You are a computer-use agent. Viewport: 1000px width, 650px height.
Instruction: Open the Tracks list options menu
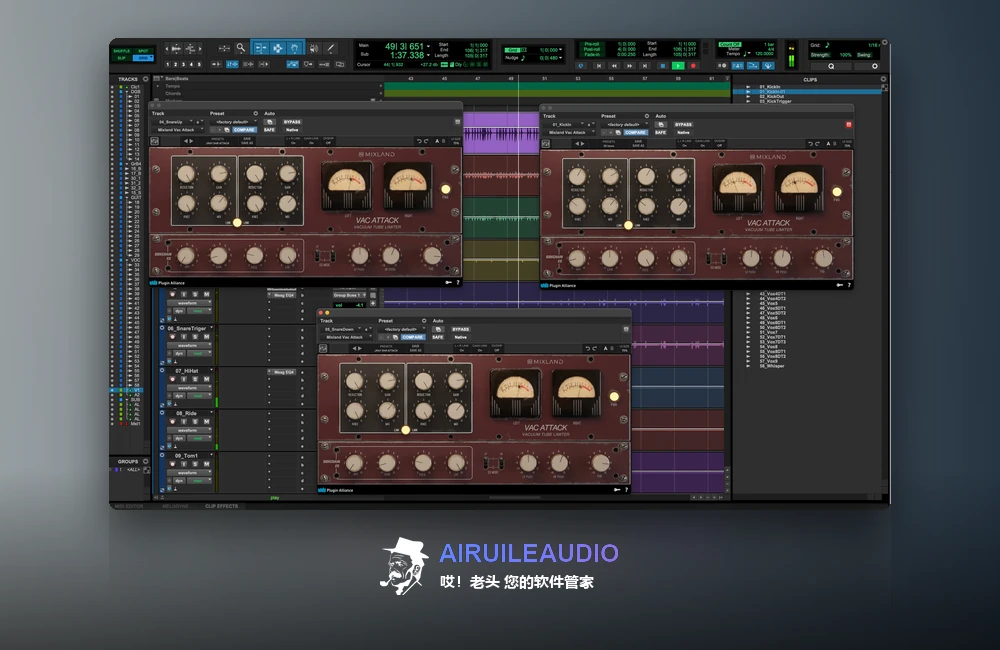(145, 79)
